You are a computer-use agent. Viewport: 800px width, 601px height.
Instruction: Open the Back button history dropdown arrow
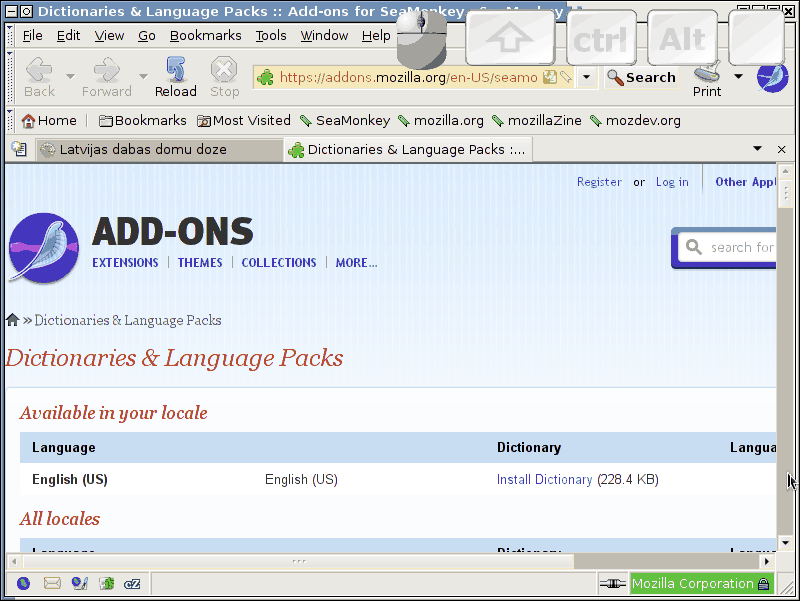(x=70, y=77)
